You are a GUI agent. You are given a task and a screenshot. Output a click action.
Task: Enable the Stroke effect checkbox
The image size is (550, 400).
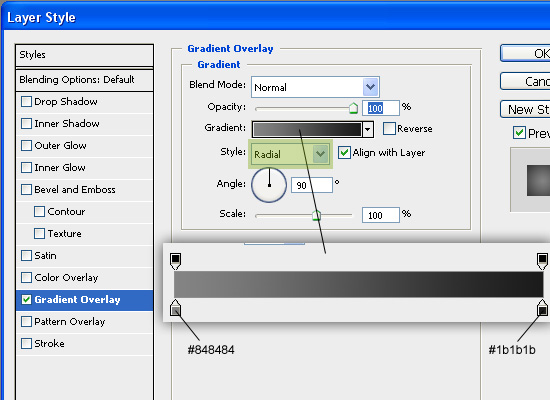26,344
